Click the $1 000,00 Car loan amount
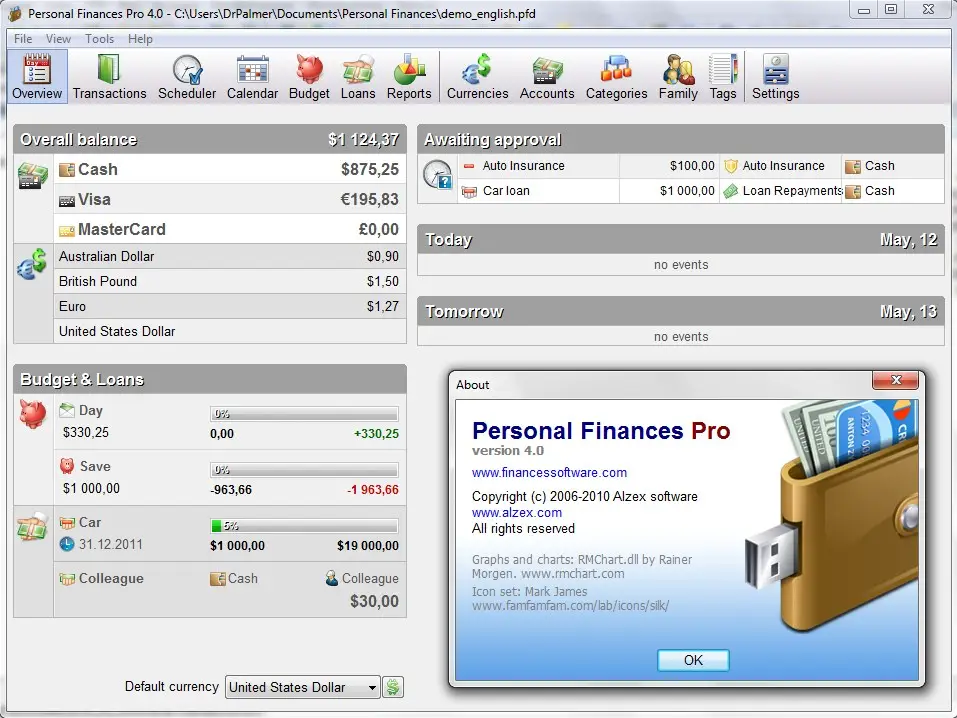Screen dimensions: 957x718 pos(687,191)
